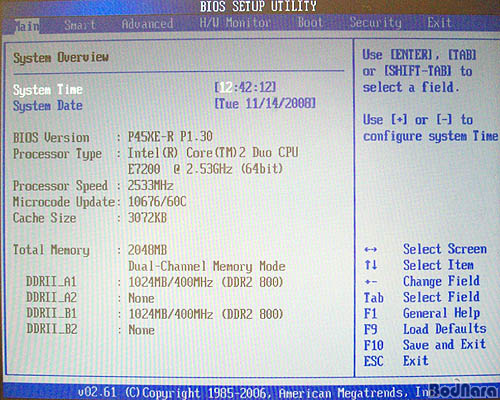Viewport: 500px width, 400px height.
Task: Click Dual-Channel Memory Mode text
Action: point(207,266)
